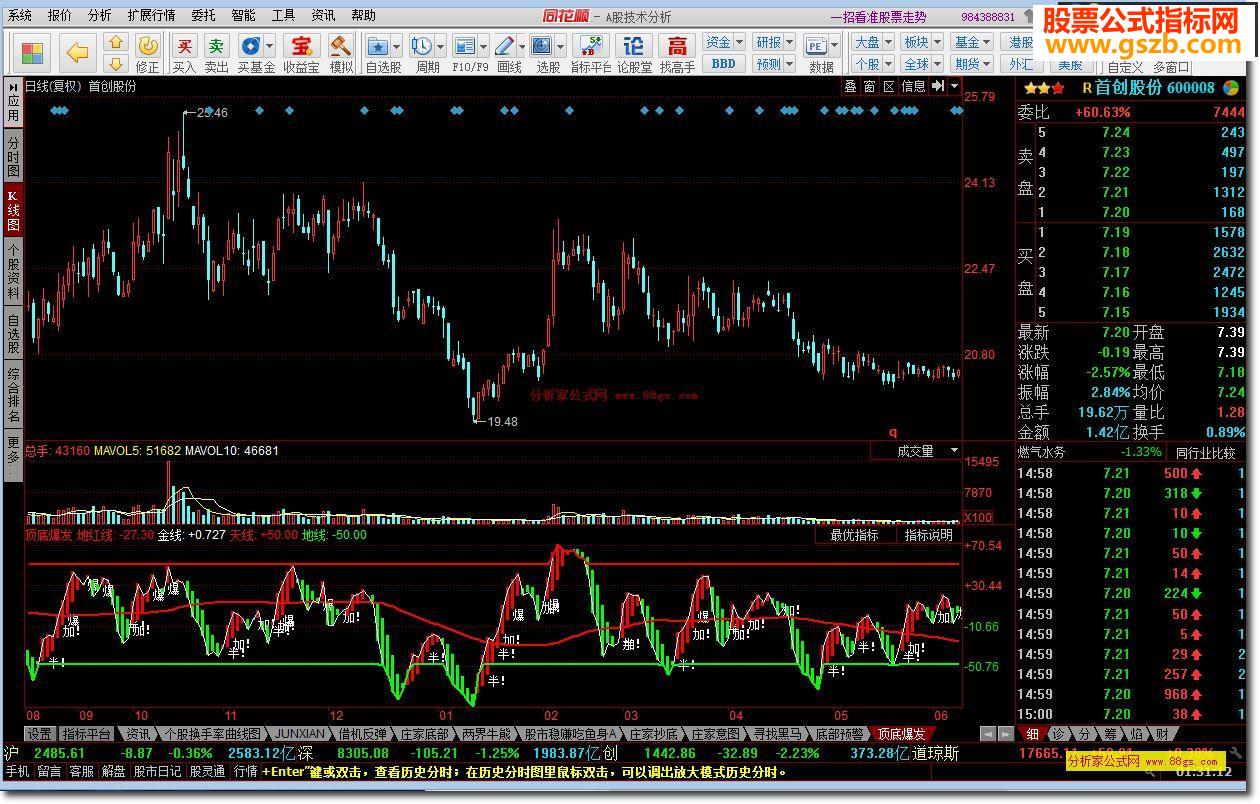Select the 画线 pencil drawing tool

504,46
